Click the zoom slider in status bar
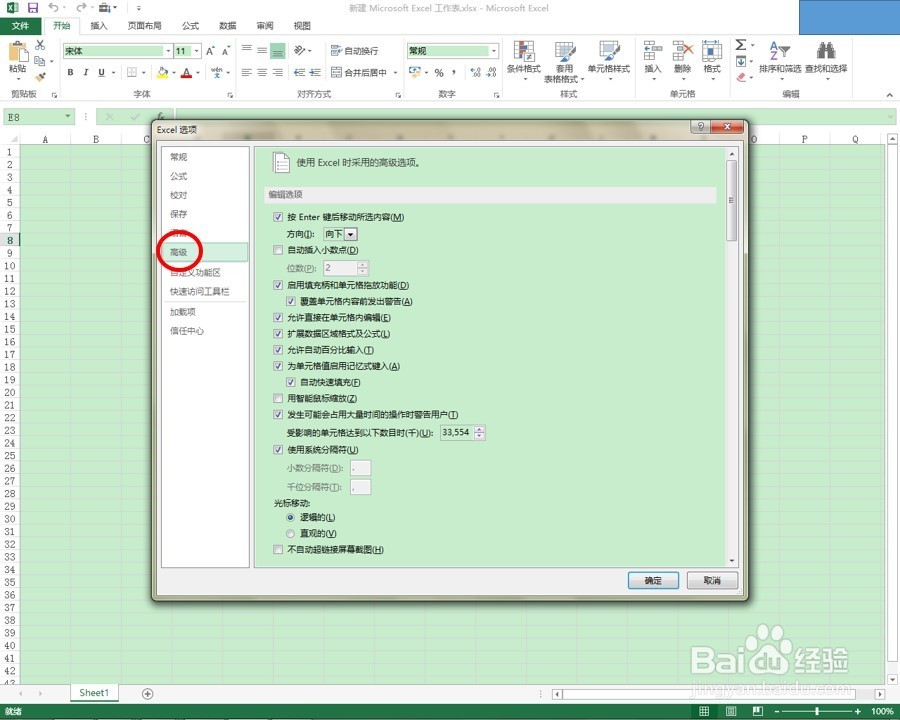Screen dimensions: 900x720 [x=817, y=711]
